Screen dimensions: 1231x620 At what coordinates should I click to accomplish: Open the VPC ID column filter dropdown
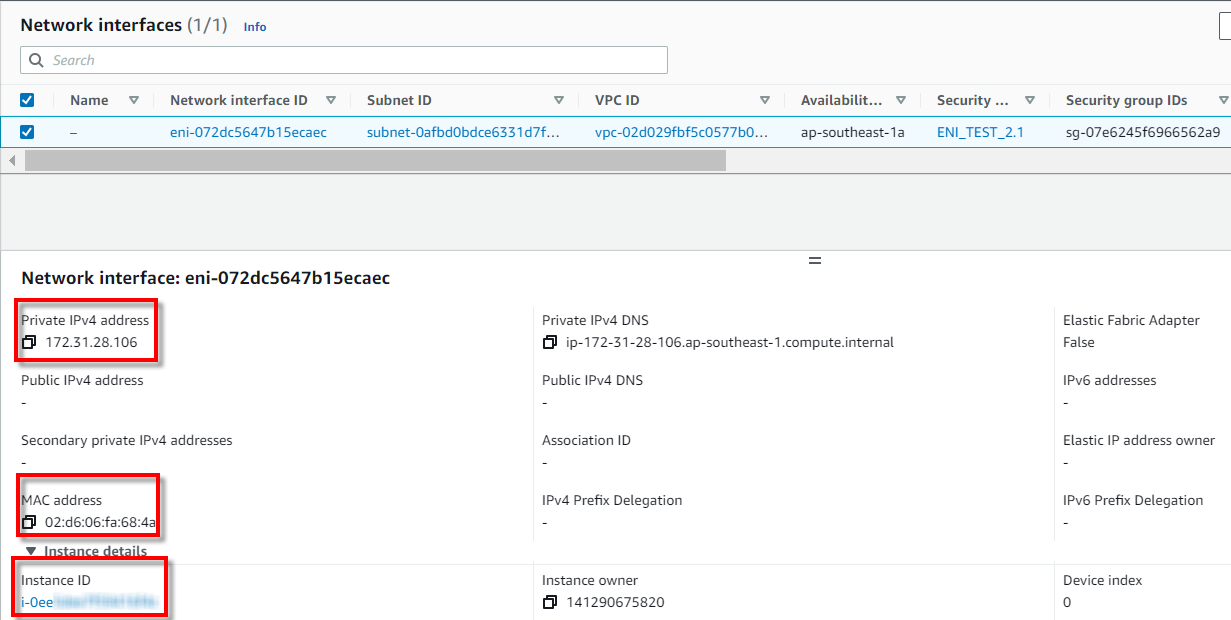pyautogui.click(x=765, y=100)
